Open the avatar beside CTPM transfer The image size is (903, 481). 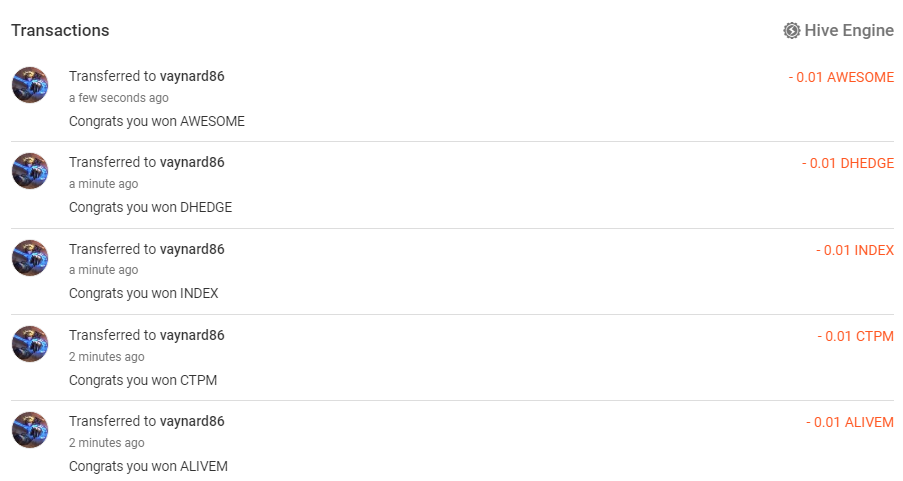coord(30,343)
